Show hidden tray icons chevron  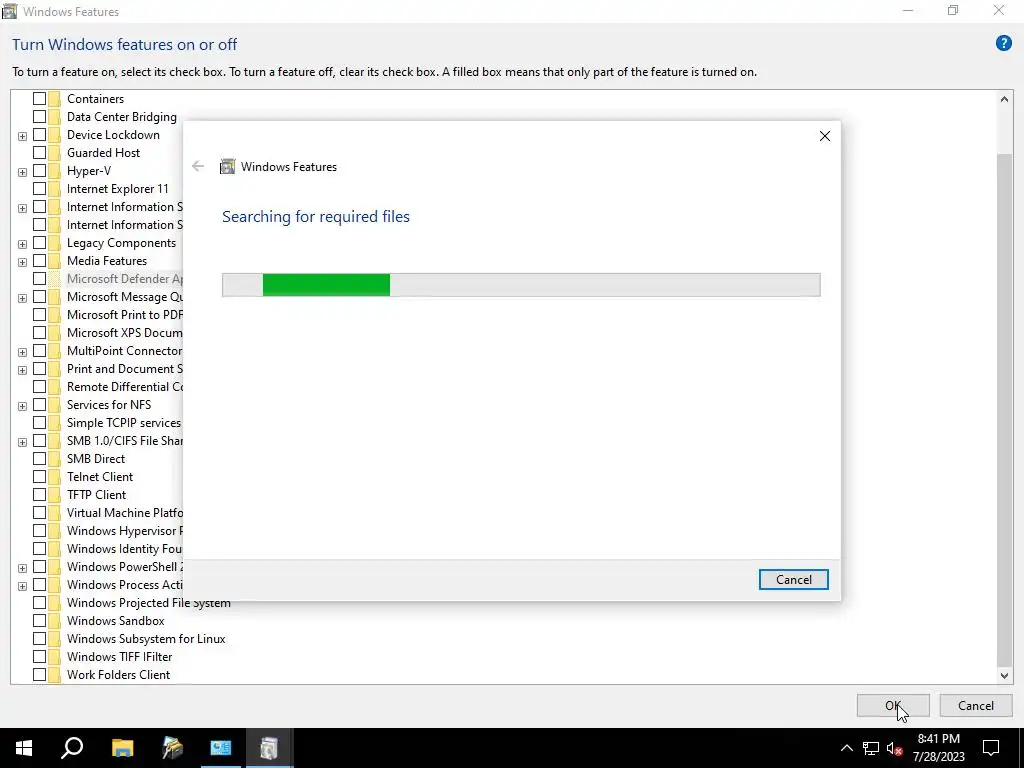click(x=846, y=748)
